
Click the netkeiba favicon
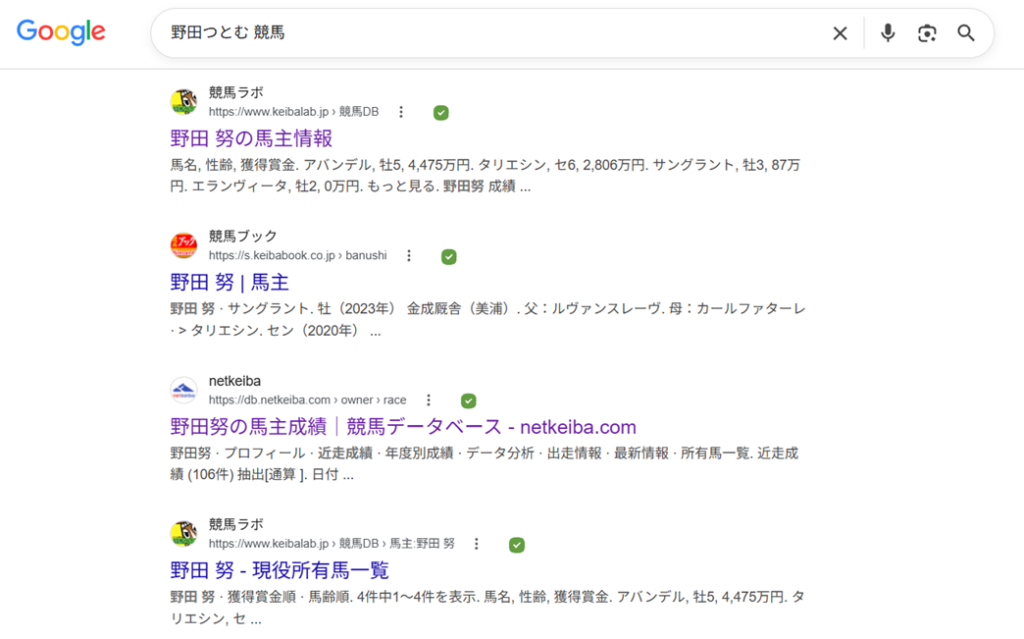184,389
